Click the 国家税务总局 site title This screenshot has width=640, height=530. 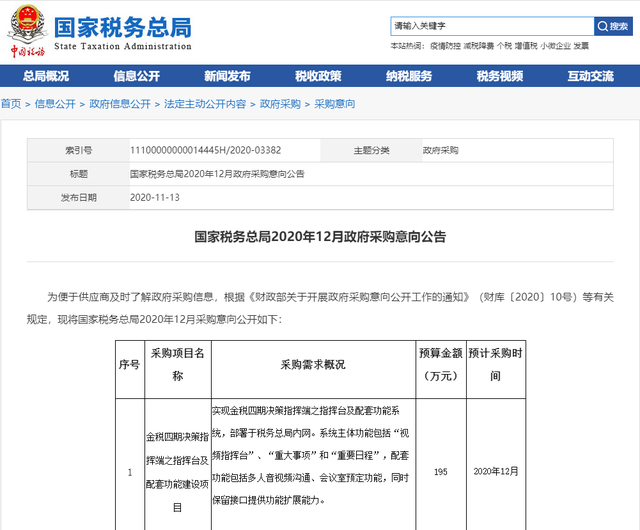click(122, 28)
